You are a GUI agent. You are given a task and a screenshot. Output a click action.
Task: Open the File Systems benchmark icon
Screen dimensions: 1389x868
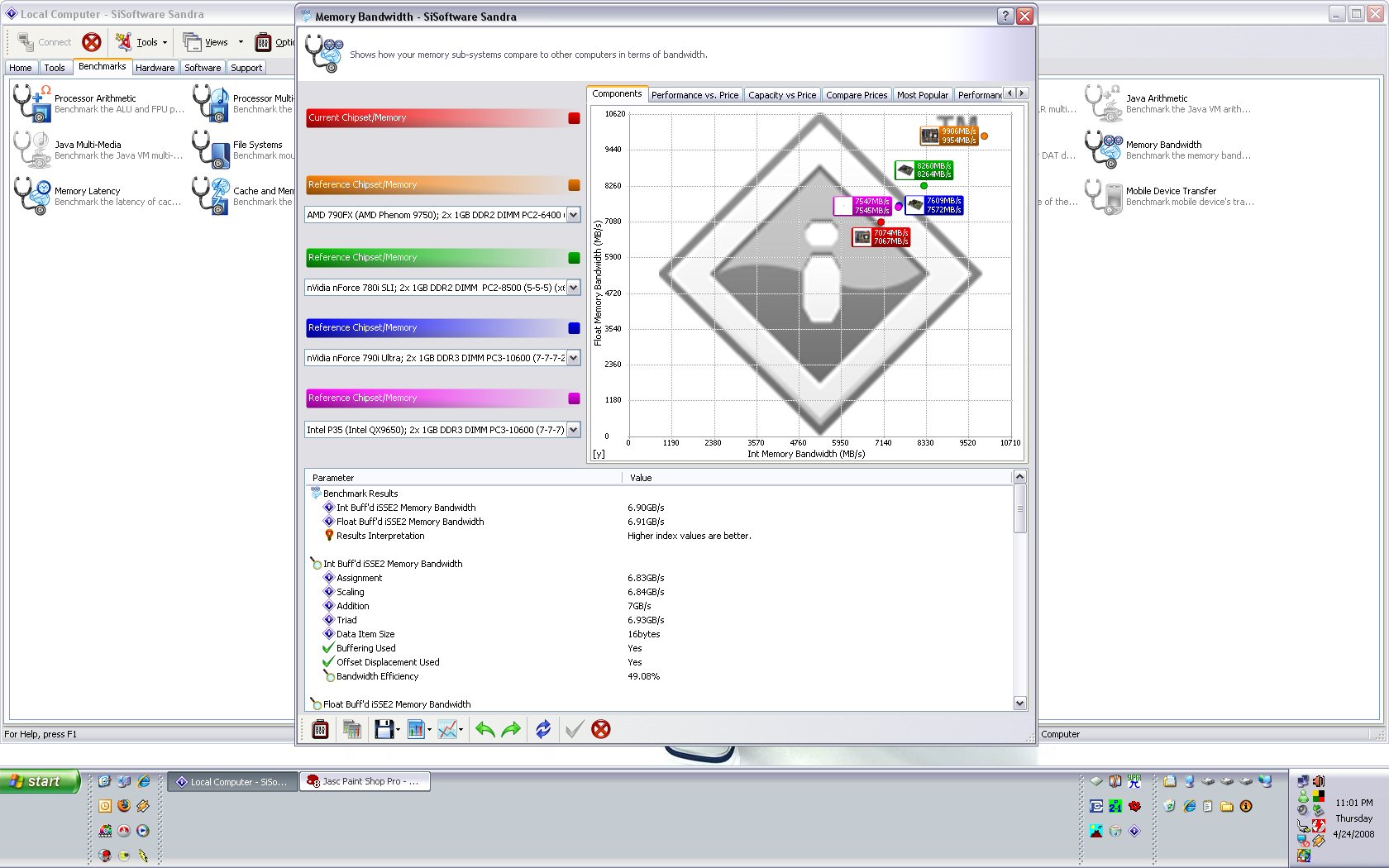211,150
